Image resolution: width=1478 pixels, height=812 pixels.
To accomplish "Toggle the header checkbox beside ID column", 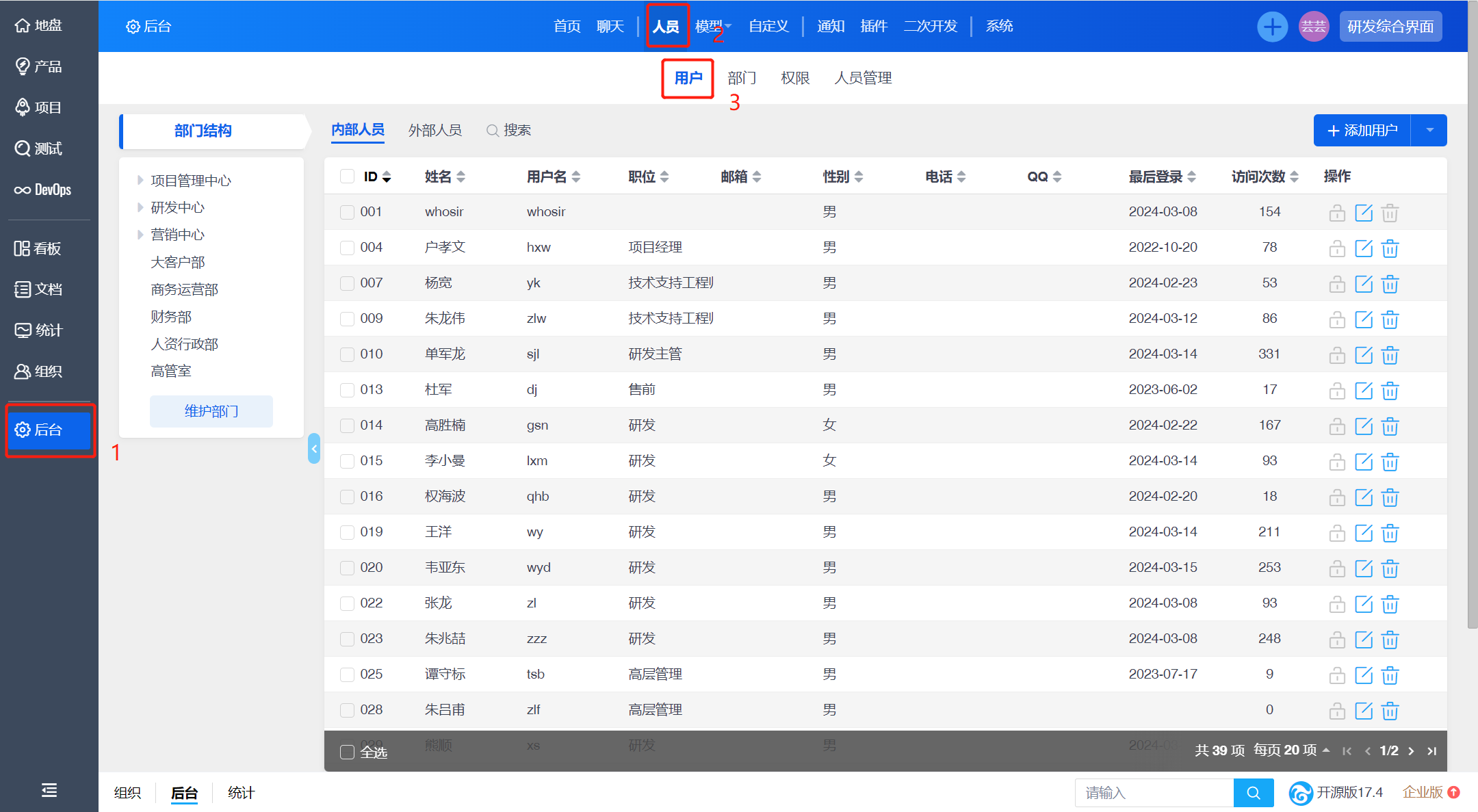I will 347,176.
